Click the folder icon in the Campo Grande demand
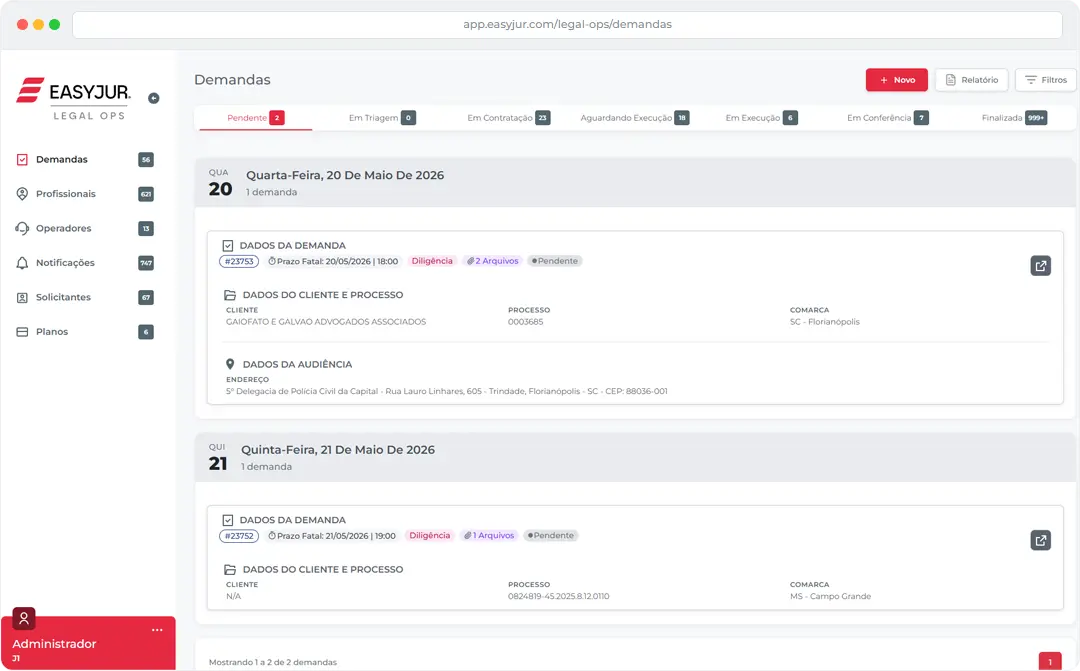 230,570
